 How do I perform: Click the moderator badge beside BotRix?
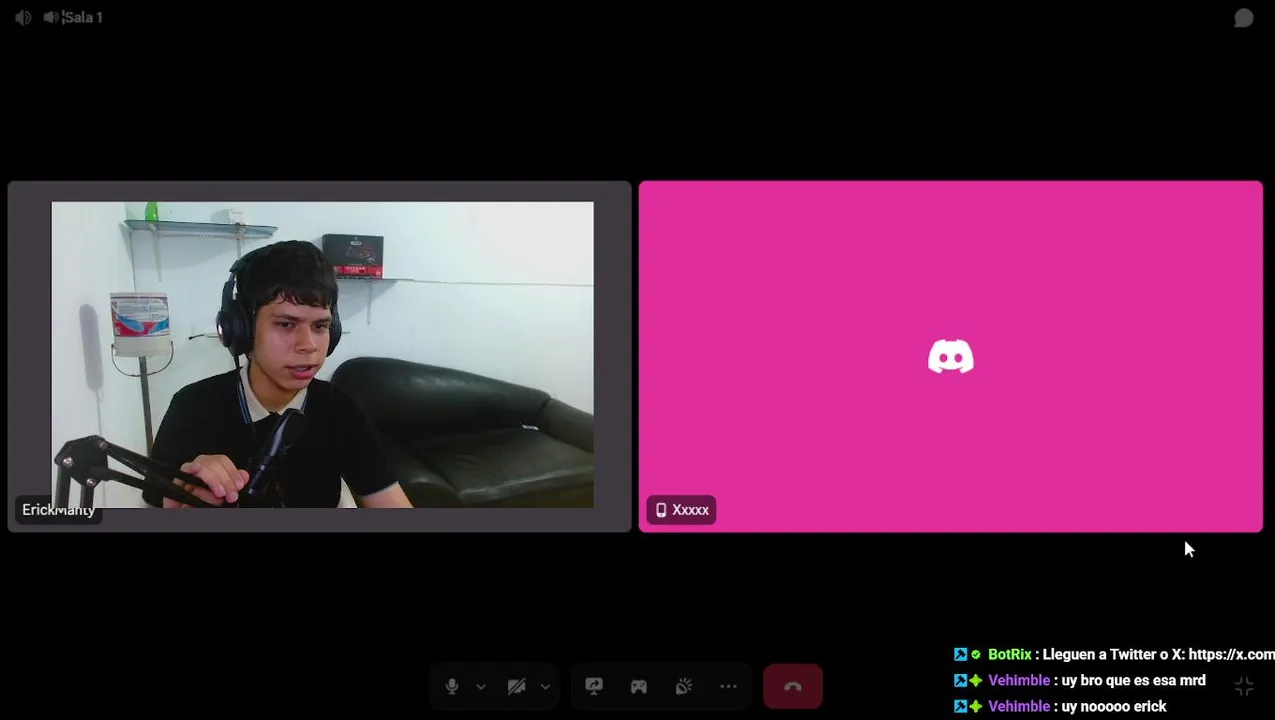960,655
